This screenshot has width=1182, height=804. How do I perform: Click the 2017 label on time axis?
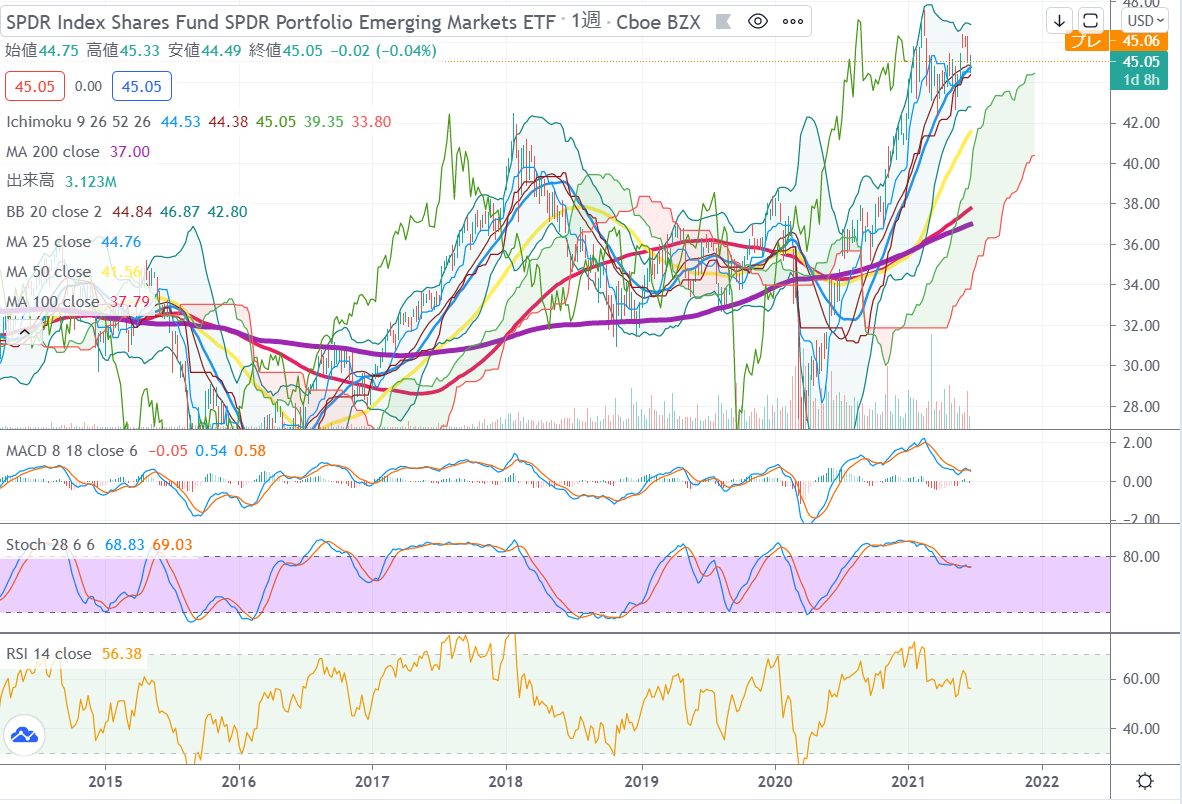[372, 781]
